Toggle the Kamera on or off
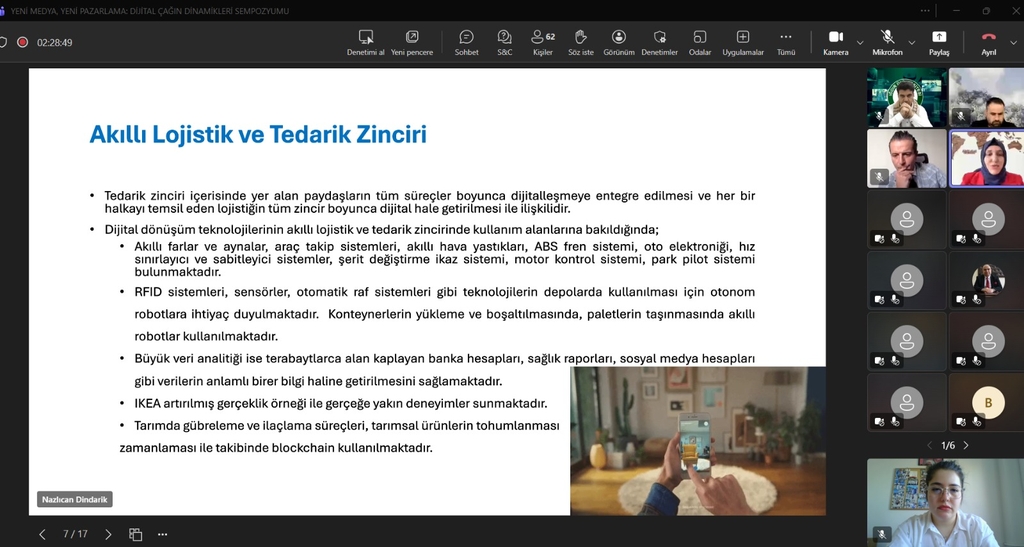The width and height of the screenshot is (1024, 547). (835, 42)
